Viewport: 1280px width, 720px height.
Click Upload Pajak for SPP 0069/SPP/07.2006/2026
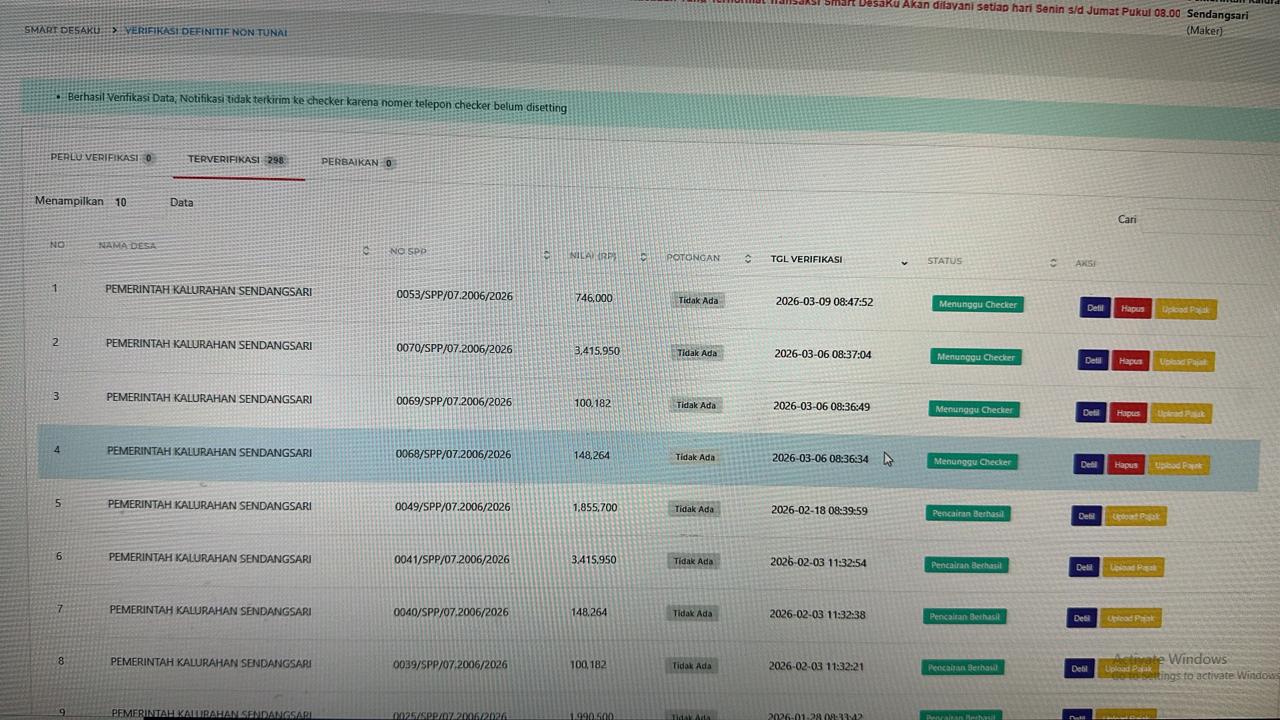(x=1181, y=413)
